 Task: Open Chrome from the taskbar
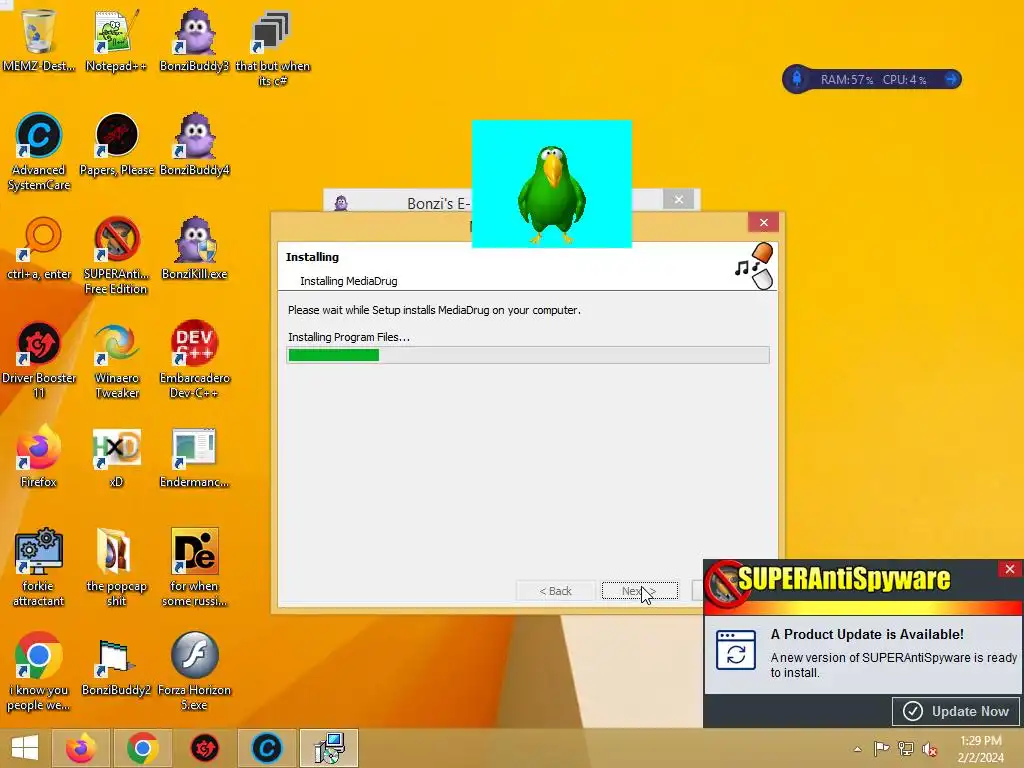pos(142,748)
